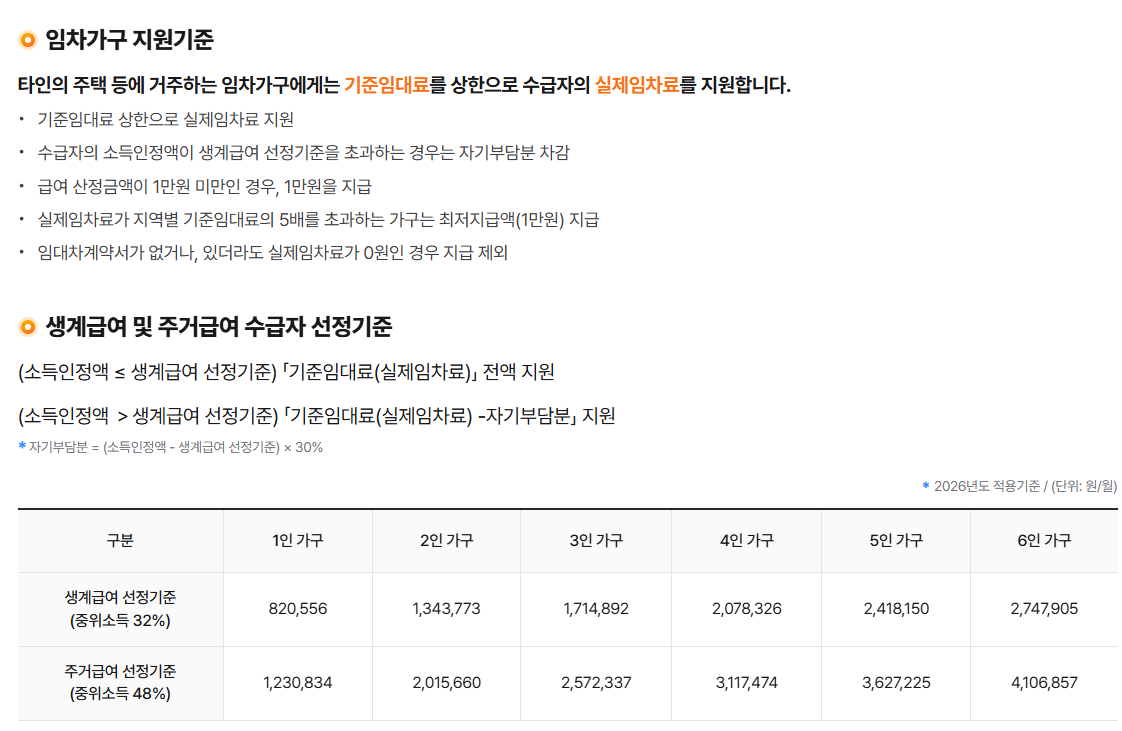The image size is (1122, 731).
Task: Click the 주거급여 선정기준 row label
Action: (120, 682)
